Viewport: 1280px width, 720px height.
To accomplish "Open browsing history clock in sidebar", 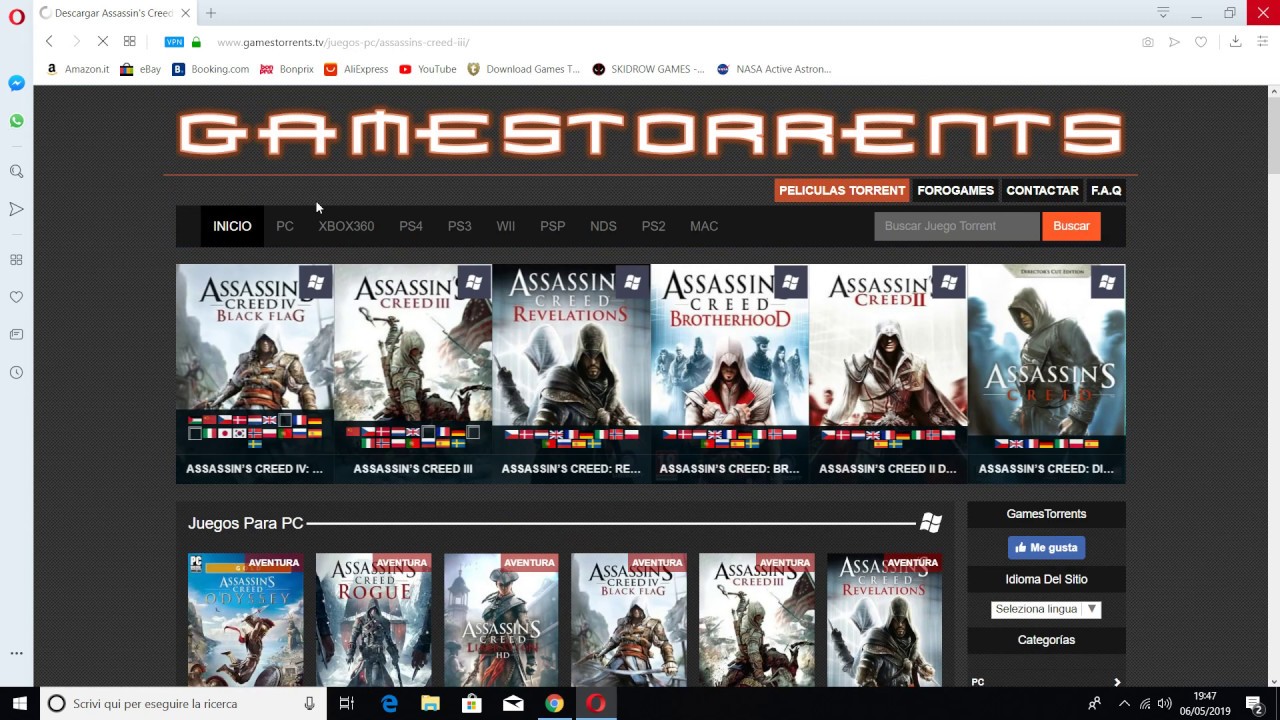I will pyautogui.click(x=16, y=372).
